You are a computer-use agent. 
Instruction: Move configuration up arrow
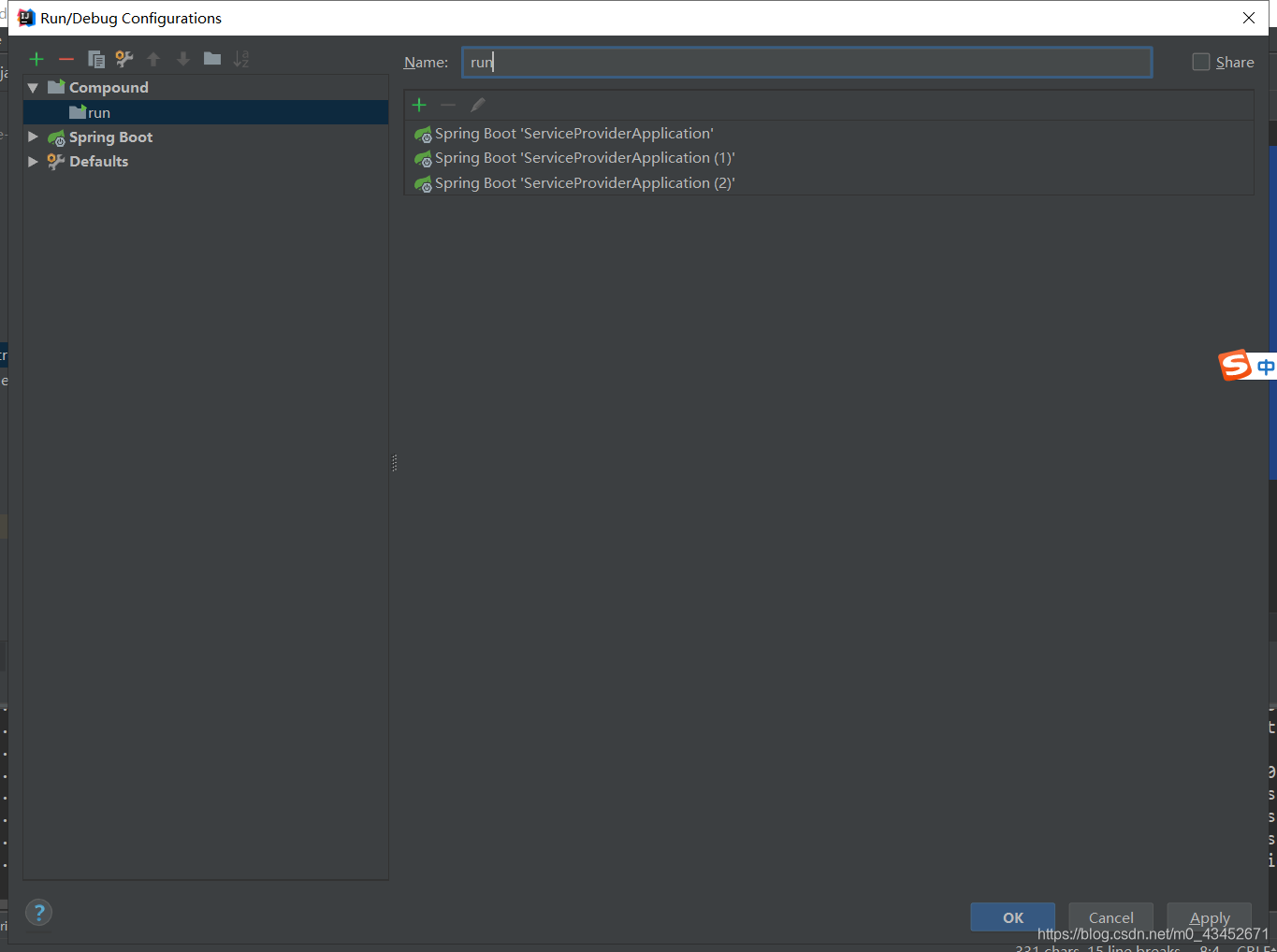[153, 59]
